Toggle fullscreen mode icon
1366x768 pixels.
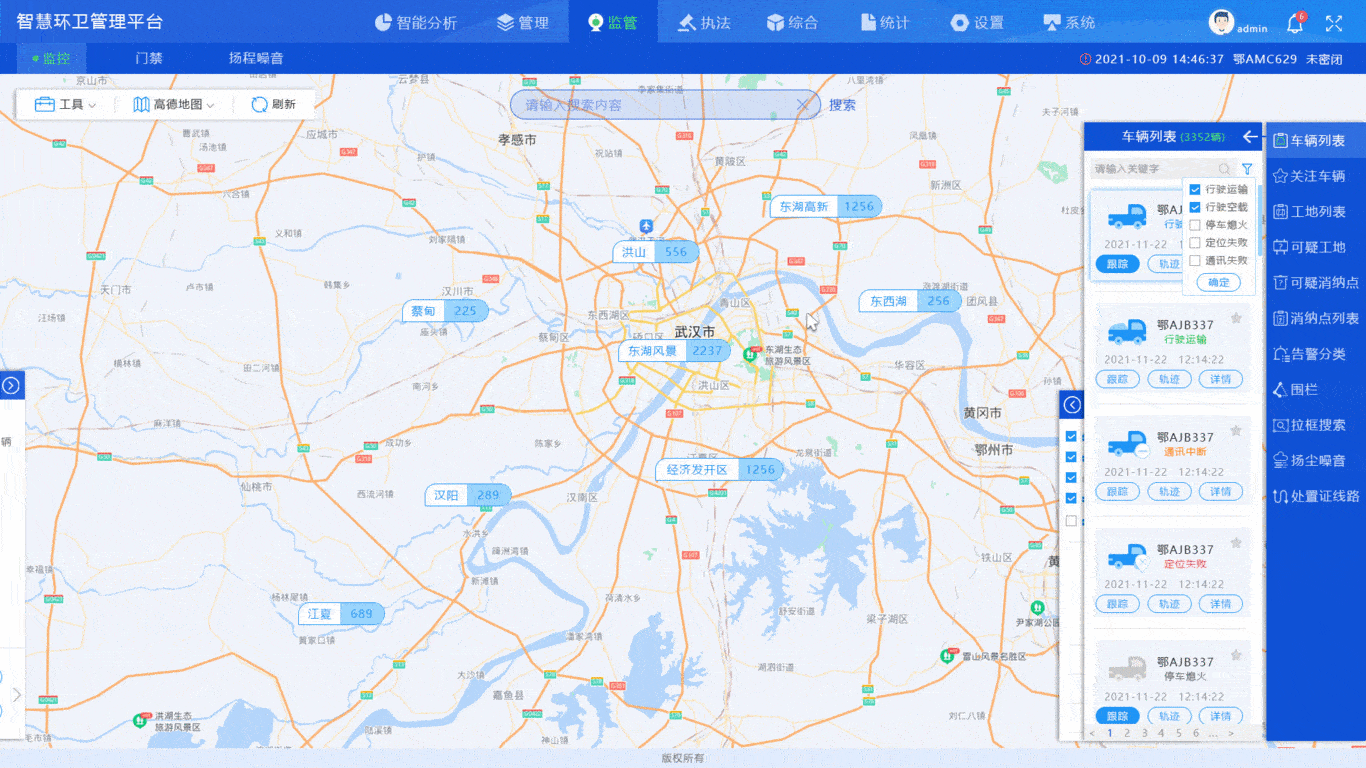click(x=1334, y=23)
